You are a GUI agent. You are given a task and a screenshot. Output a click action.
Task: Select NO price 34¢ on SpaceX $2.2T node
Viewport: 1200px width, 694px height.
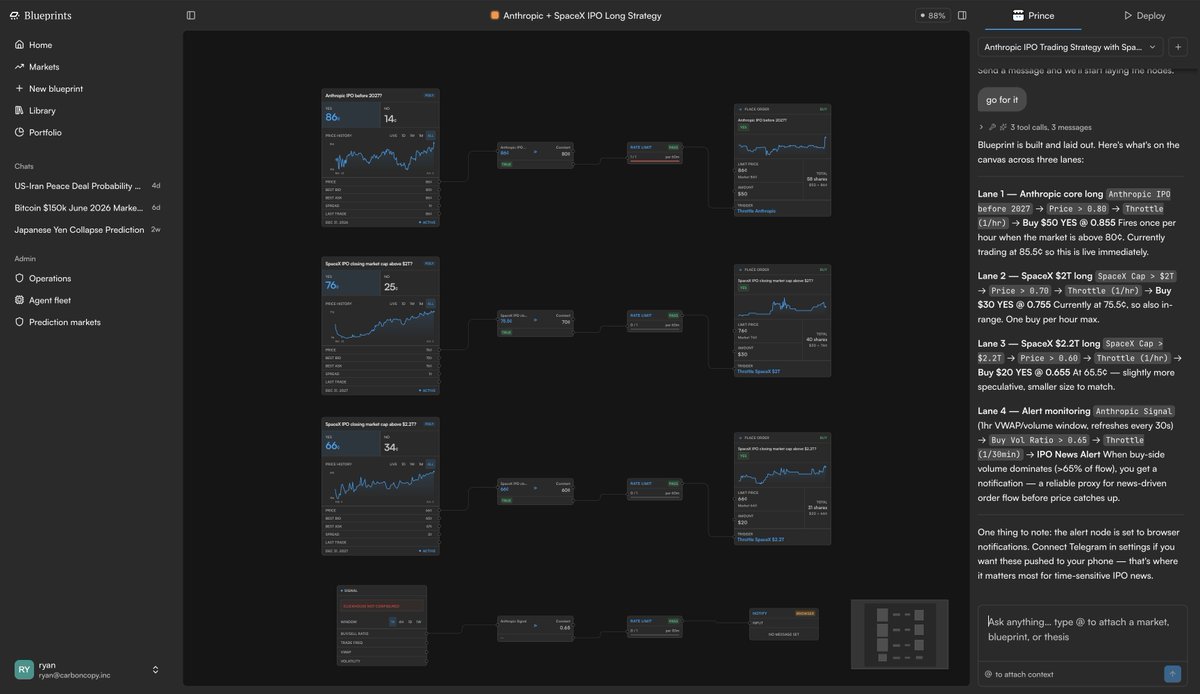409,444
